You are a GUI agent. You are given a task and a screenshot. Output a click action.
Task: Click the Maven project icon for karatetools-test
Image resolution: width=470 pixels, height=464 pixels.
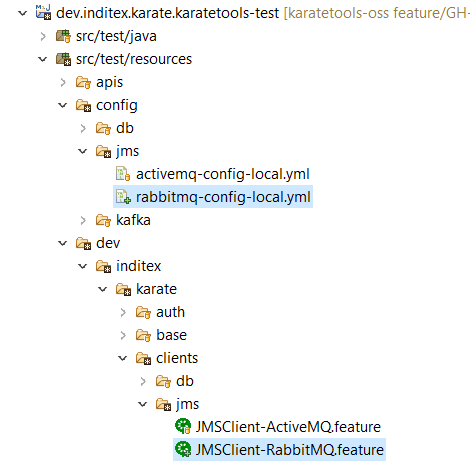(x=43, y=13)
